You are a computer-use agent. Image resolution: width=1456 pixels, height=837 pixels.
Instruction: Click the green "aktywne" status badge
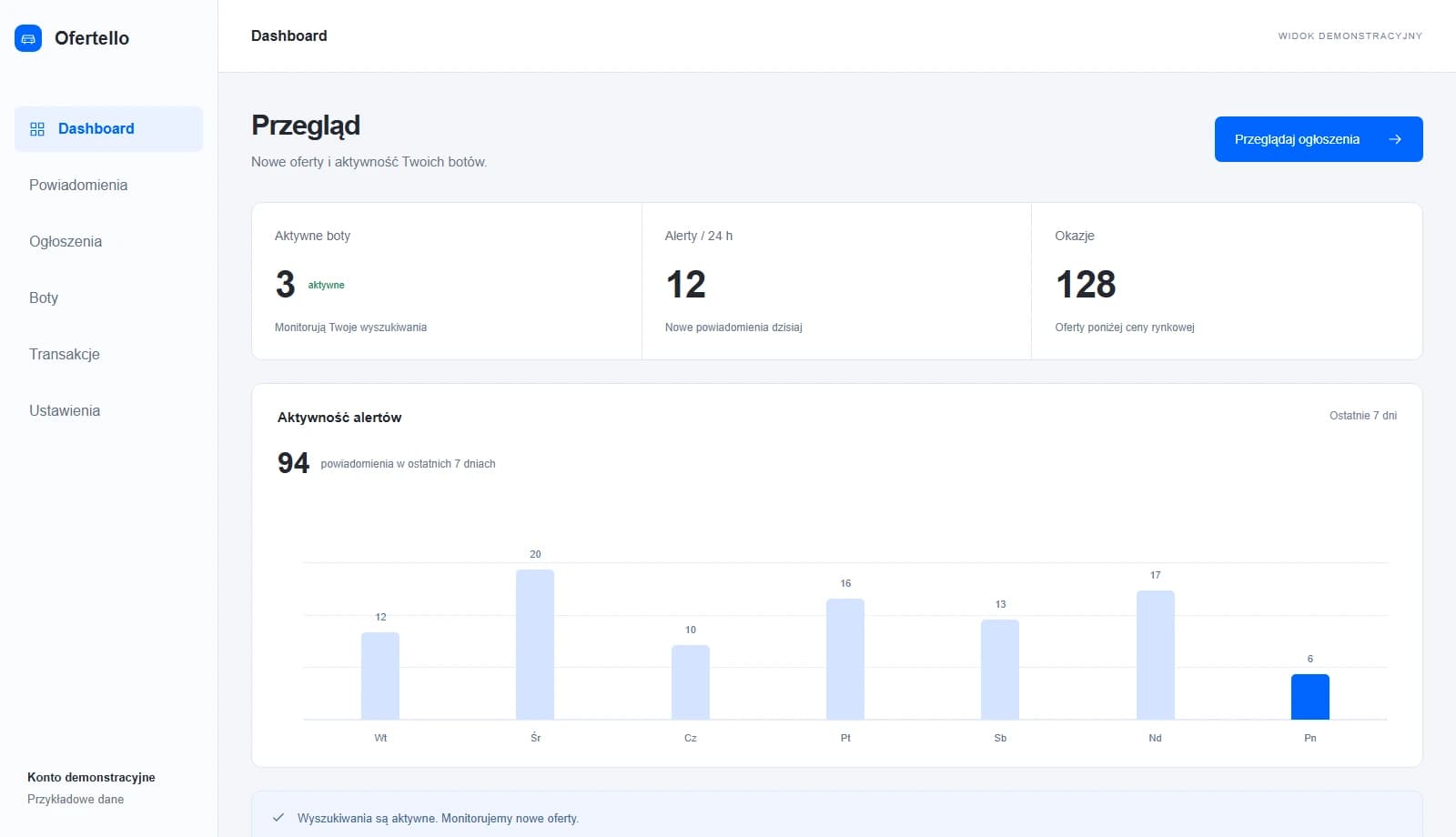pyautogui.click(x=326, y=286)
